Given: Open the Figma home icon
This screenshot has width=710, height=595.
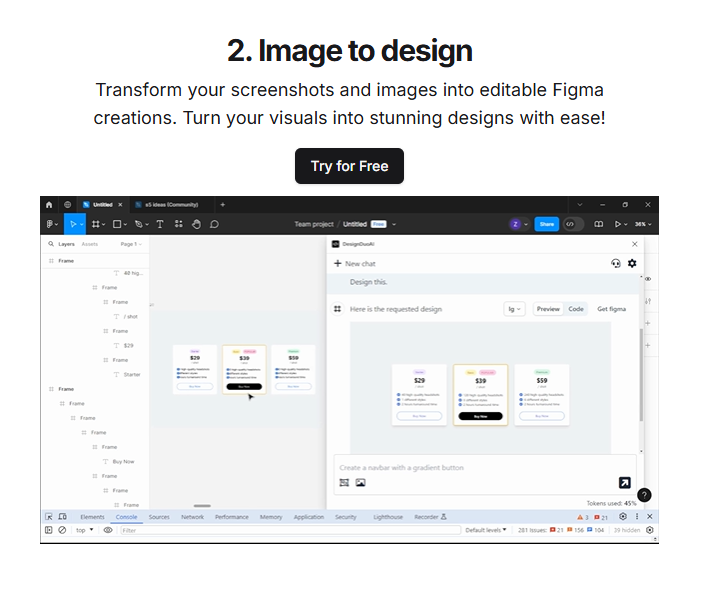Looking at the screenshot, I should [x=49, y=205].
